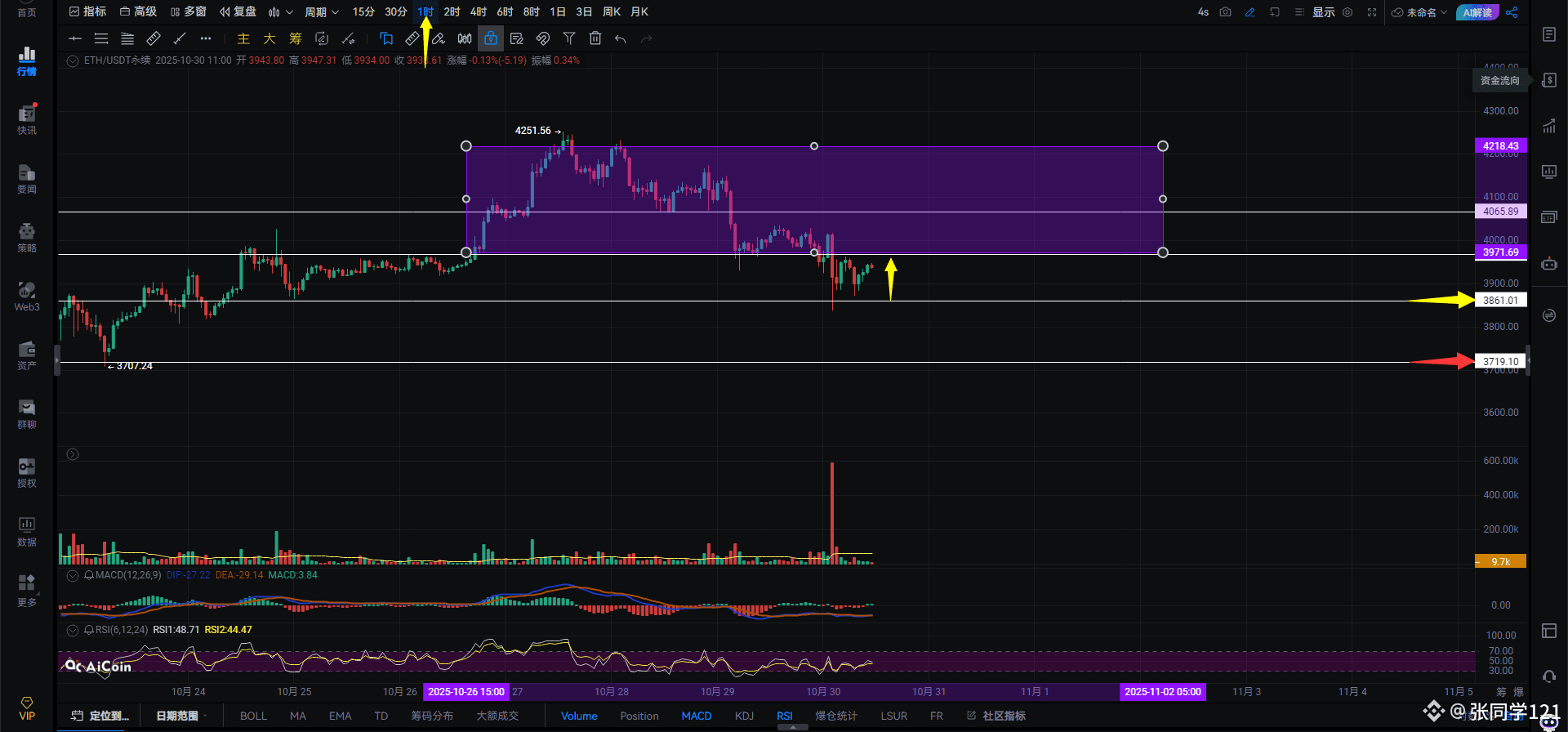Click the purple 4218.43 price label
The image size is (1568, 732).
point(1501,145)
